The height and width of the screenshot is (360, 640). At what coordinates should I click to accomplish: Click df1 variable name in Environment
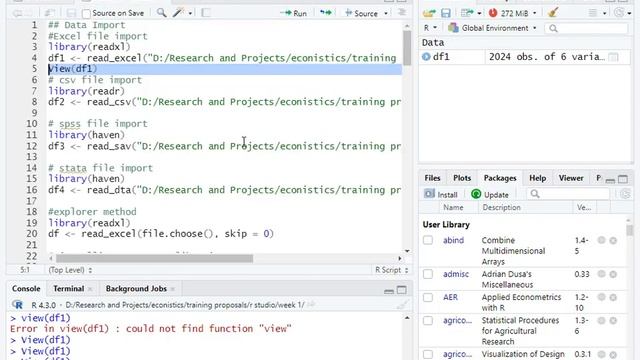pos(441,57)
